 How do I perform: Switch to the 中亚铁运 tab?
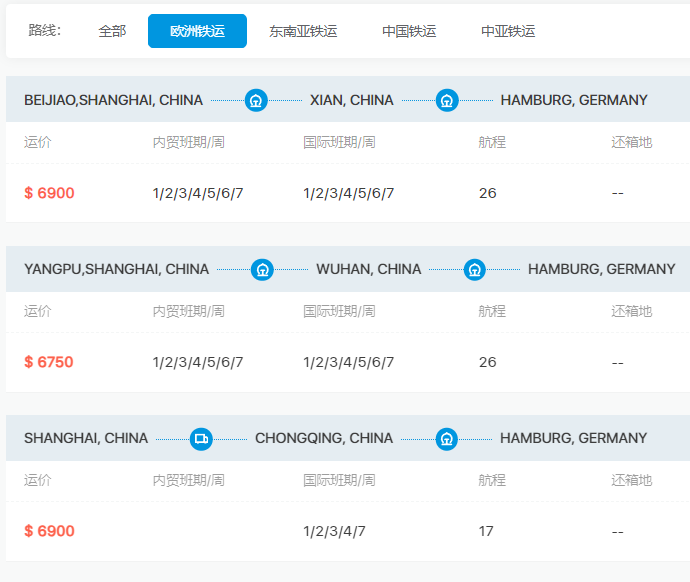tap(508, 31)
